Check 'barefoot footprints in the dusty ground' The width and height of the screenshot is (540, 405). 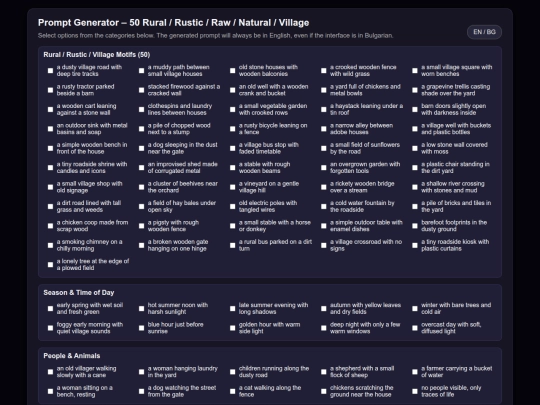(415, 226)
